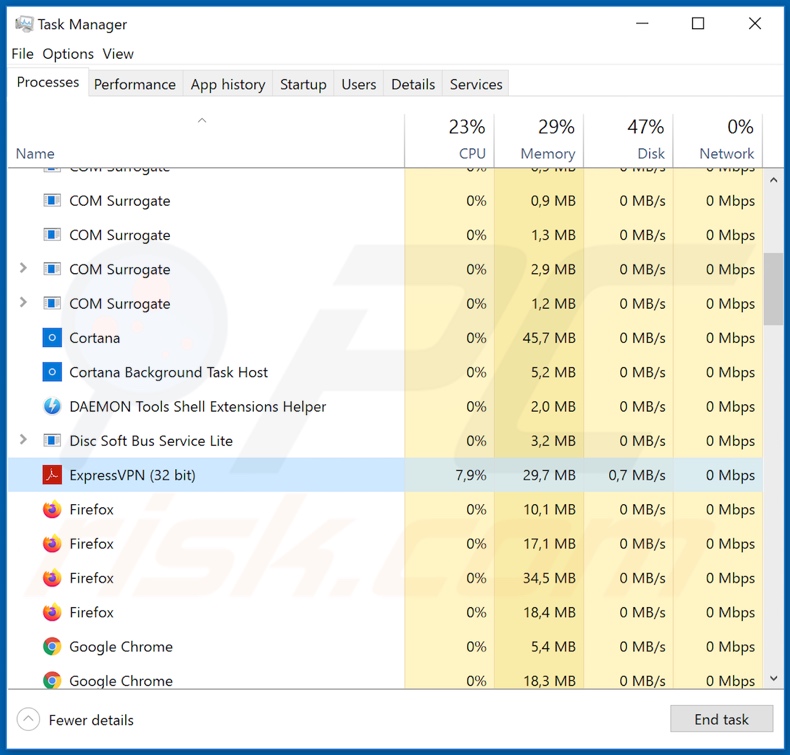Click the scrollbar up arrow
This screenshot has height=755, width=790.
[x=773, y=180]
